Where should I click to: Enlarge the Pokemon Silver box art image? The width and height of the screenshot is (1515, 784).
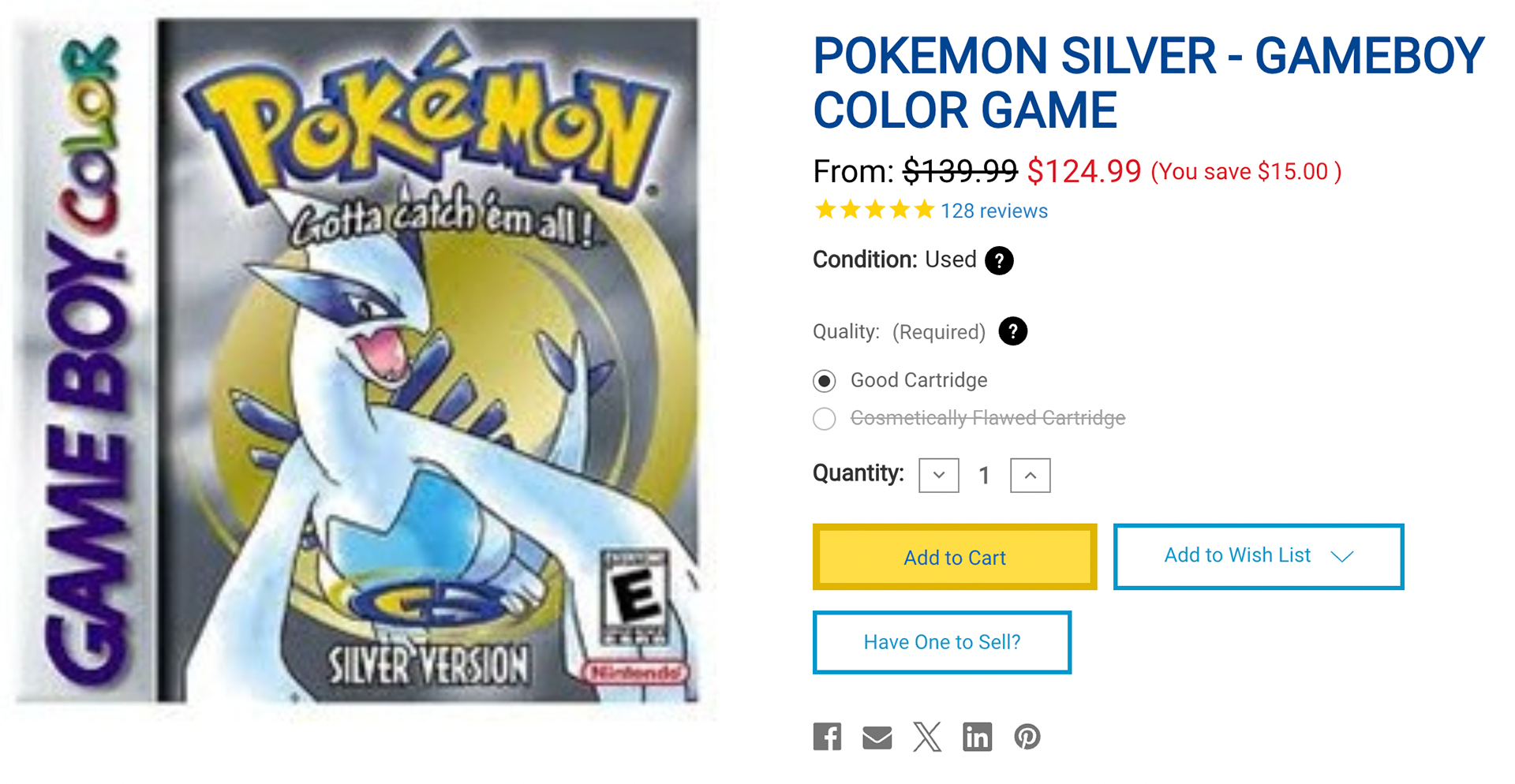coord(363,360)
